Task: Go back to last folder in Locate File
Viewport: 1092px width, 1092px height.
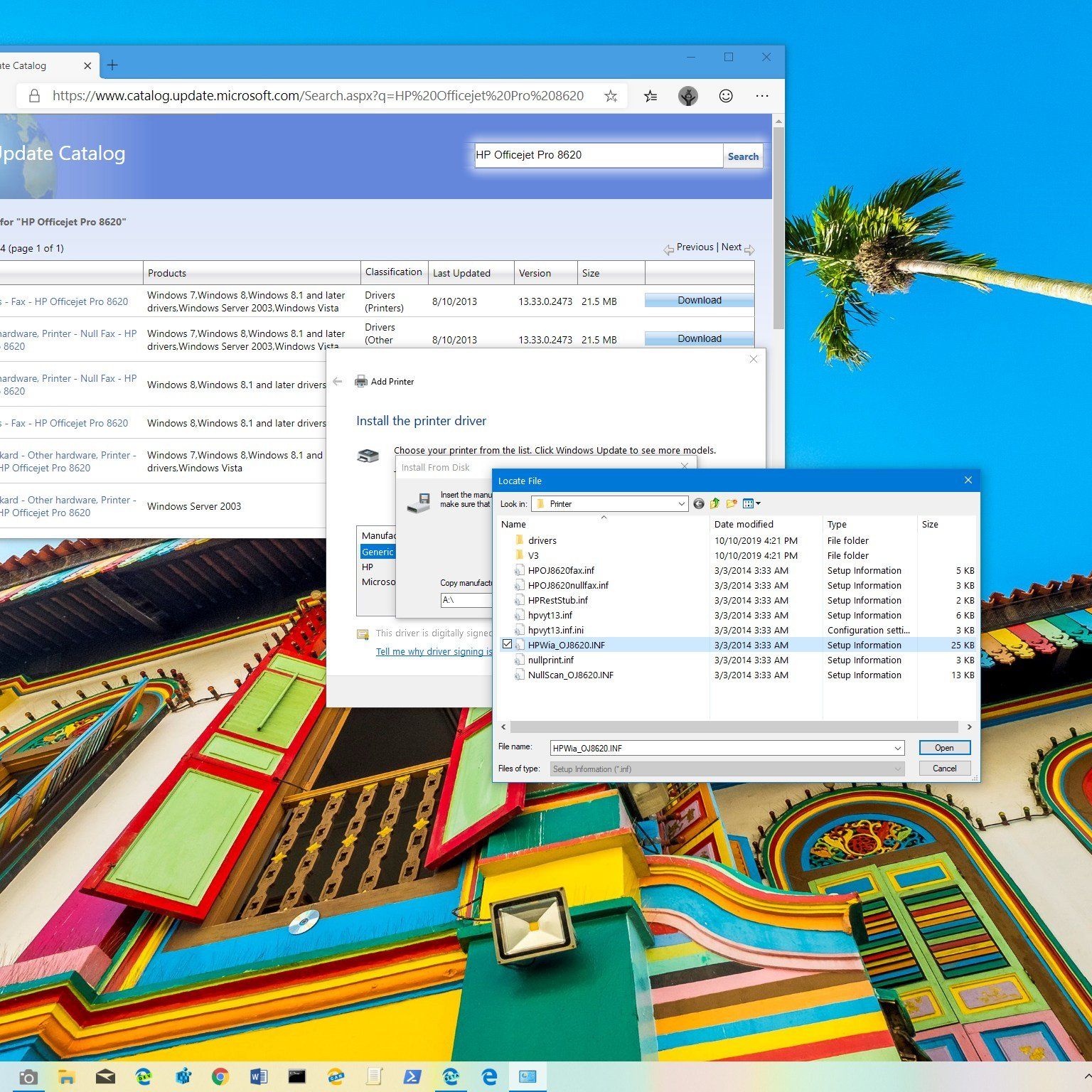Action: [x=699, y=503]
